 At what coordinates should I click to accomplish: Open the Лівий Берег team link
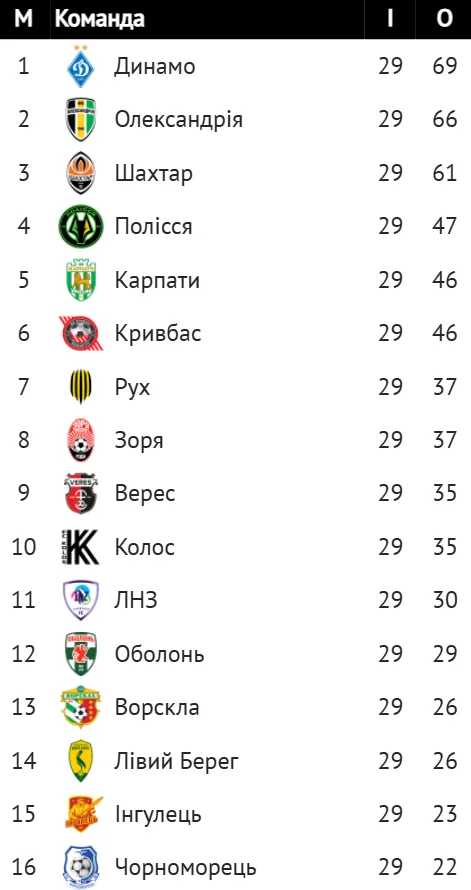click(x=177, y=761)
